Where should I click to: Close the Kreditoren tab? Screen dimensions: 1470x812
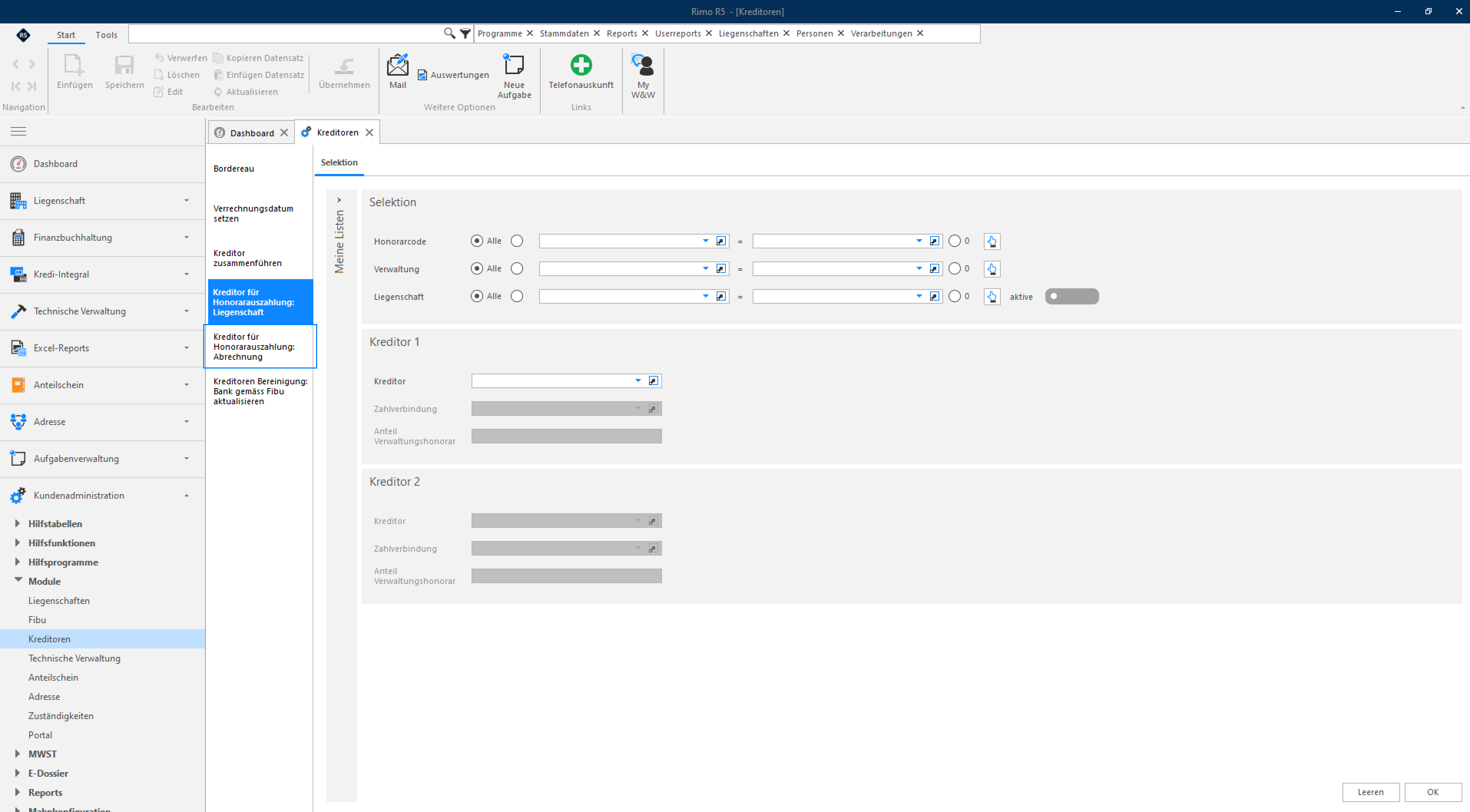pyautogui.click(x=369, y=132)
